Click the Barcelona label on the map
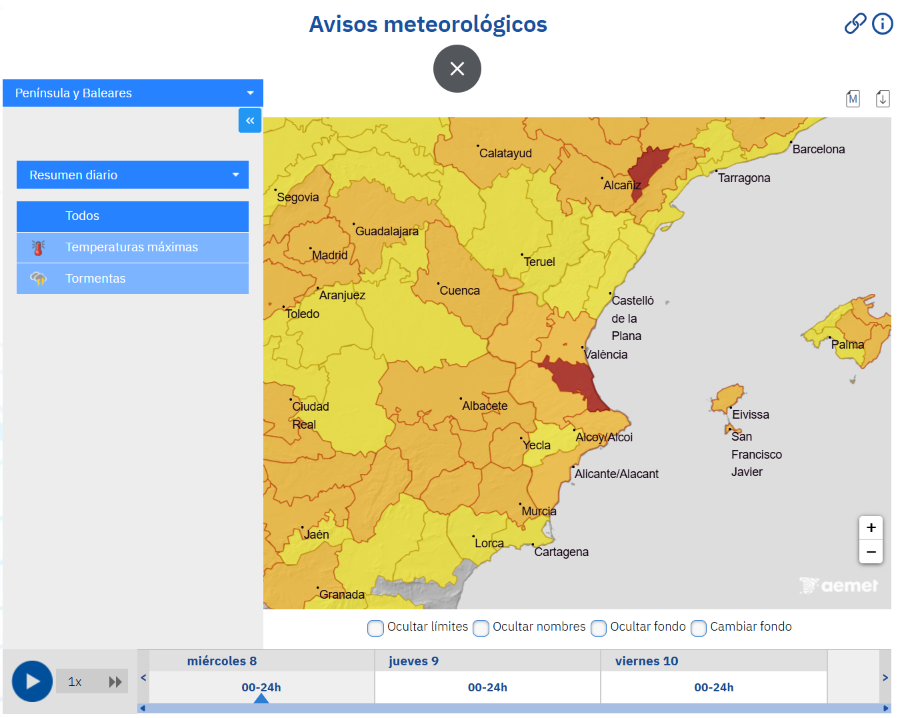 tap(818, 149)
